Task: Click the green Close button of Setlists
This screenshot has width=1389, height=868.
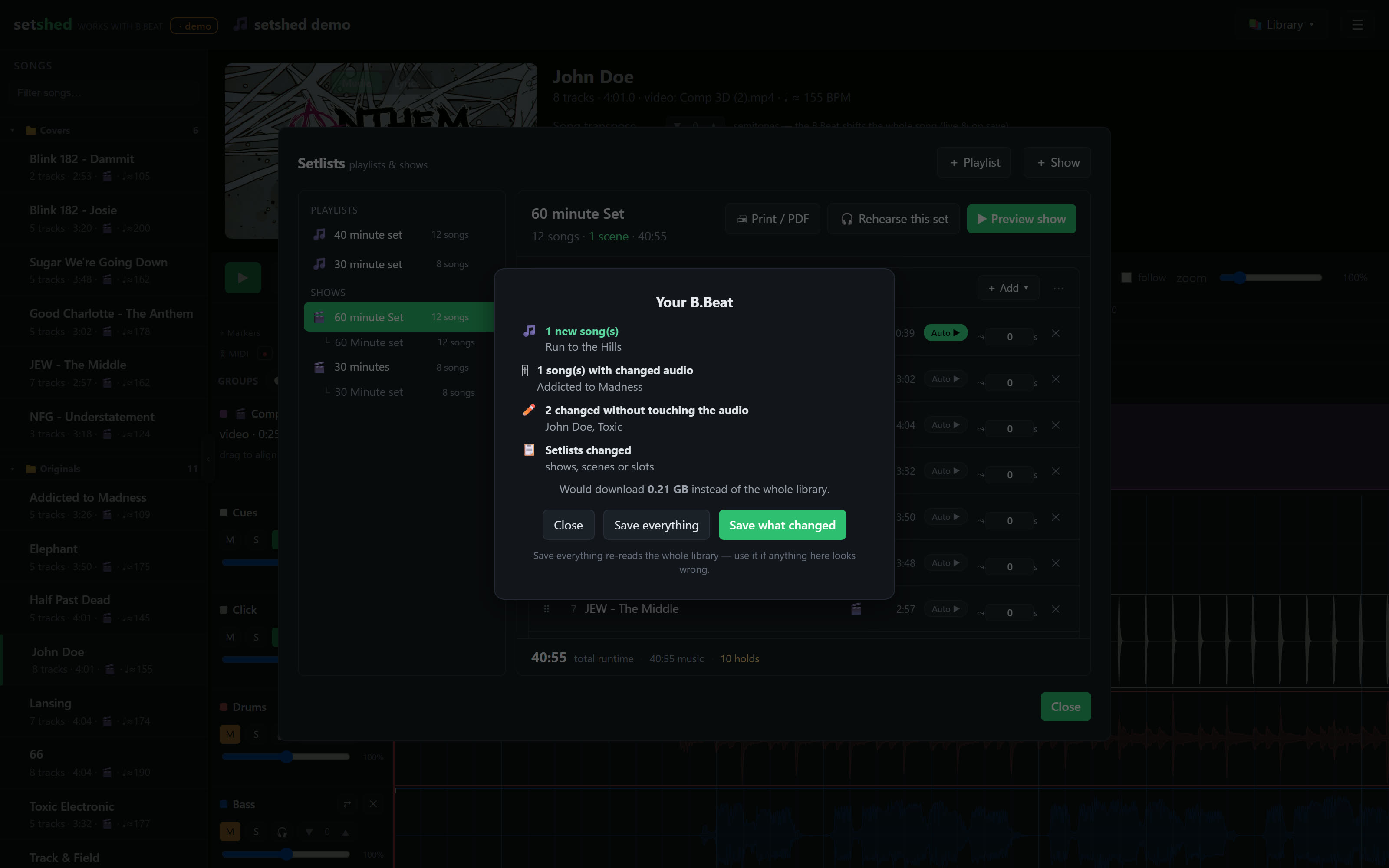Action: click(x=1065, y=707)
